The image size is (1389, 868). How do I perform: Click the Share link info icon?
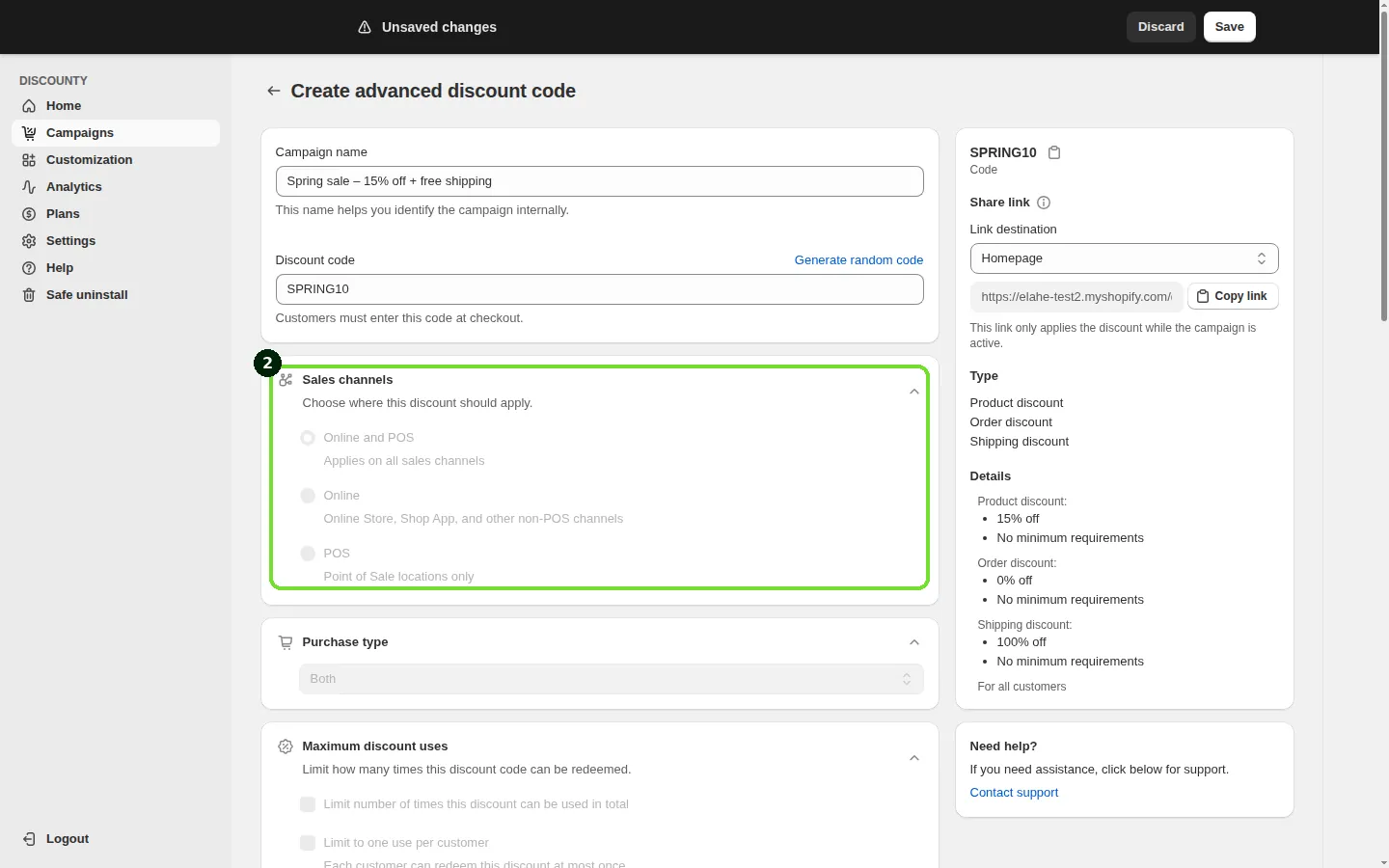(x=1044, y=203)
